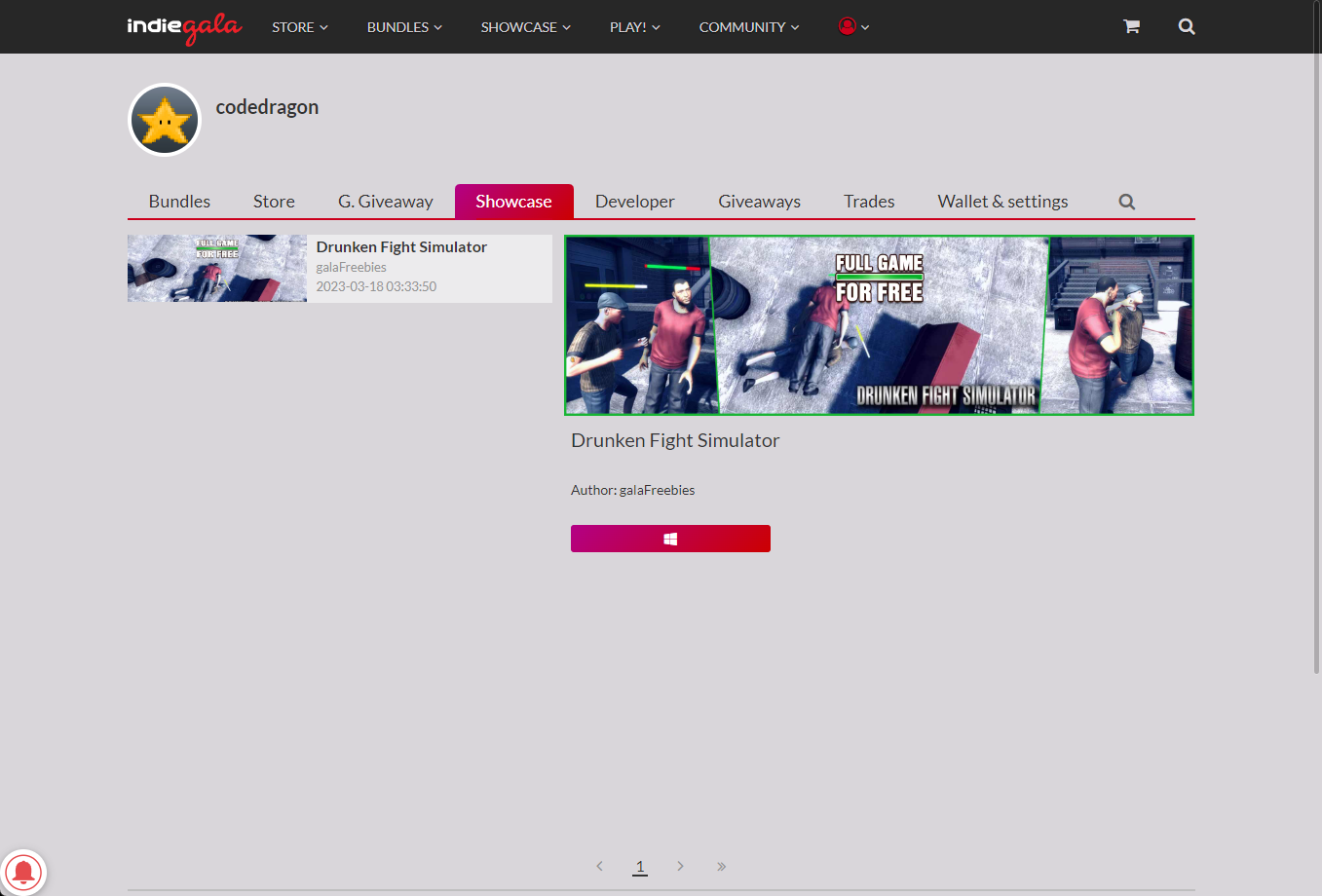The image size is (1322, 896).
Task: Click Drunken Fight Simulator detail heading
Action: (x=675, y=440)
